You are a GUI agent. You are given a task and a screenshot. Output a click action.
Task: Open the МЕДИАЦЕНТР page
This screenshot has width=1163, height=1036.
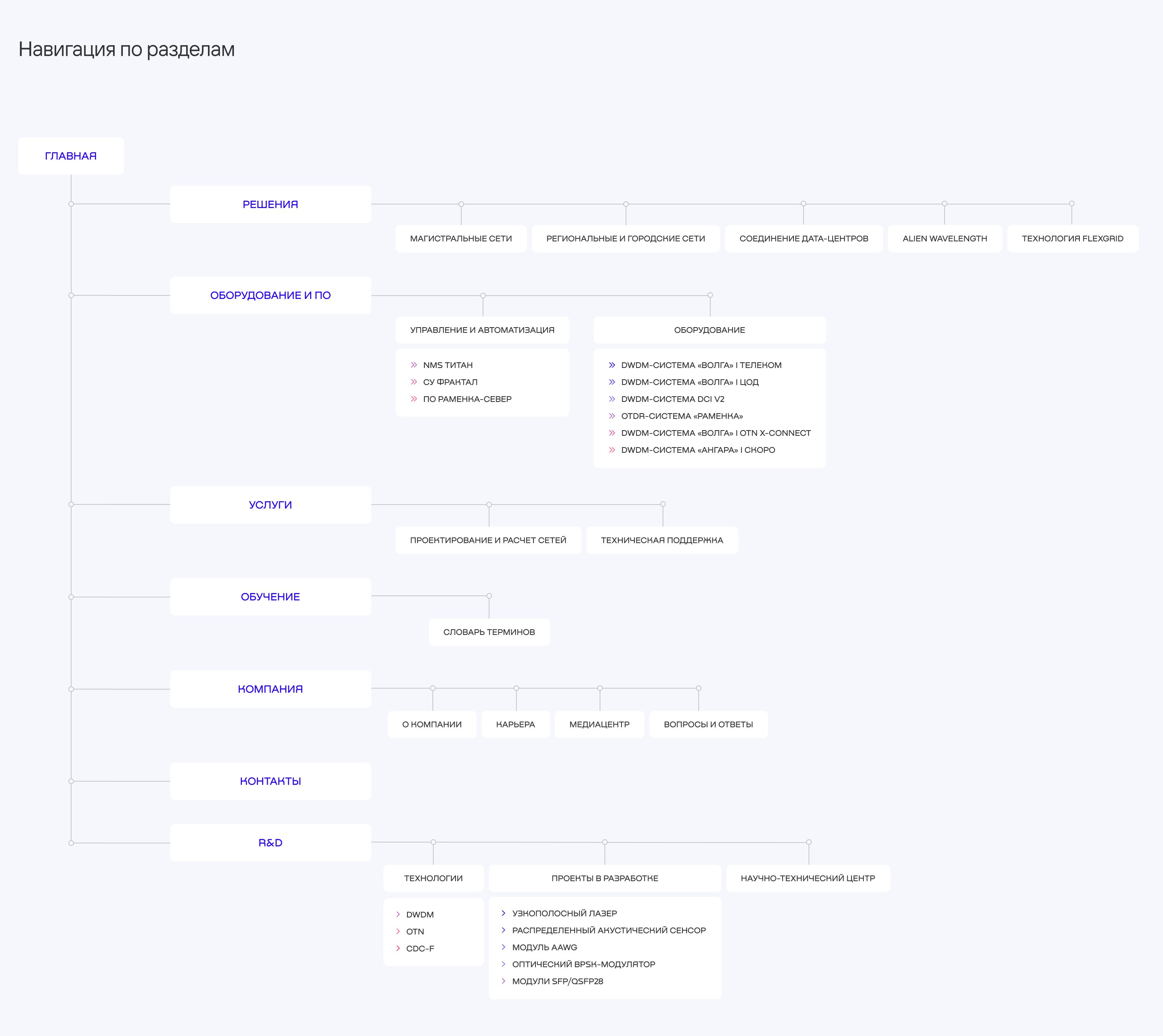[x=599, y=724]
